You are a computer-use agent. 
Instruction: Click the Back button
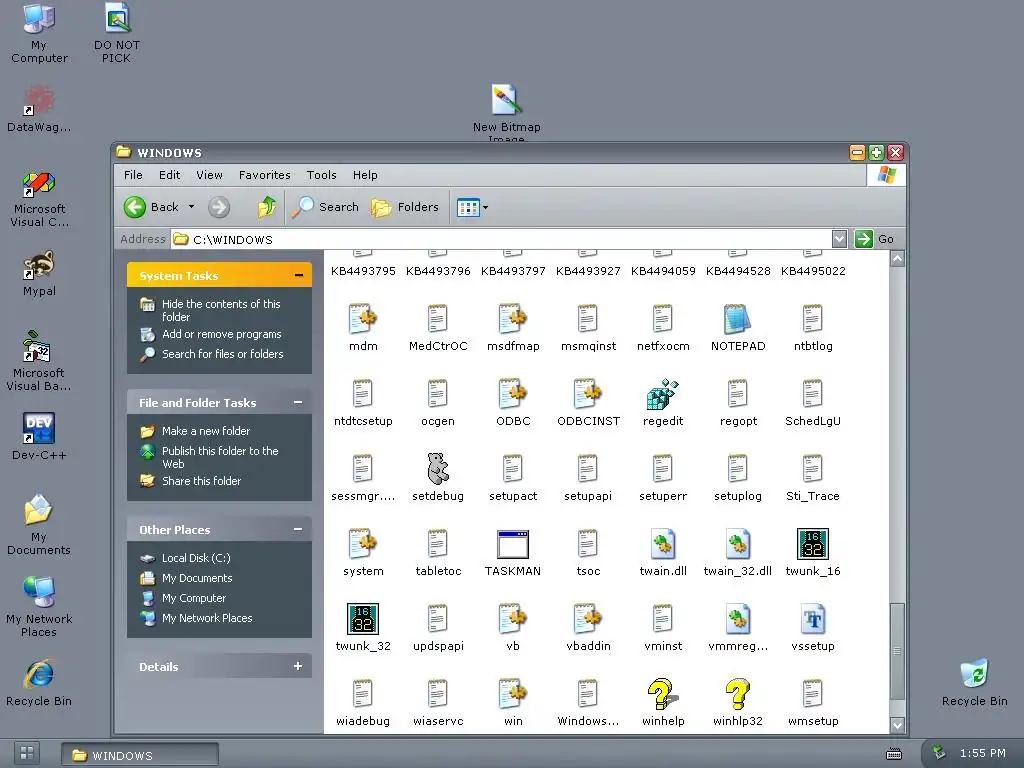click(x=152, y=207)
